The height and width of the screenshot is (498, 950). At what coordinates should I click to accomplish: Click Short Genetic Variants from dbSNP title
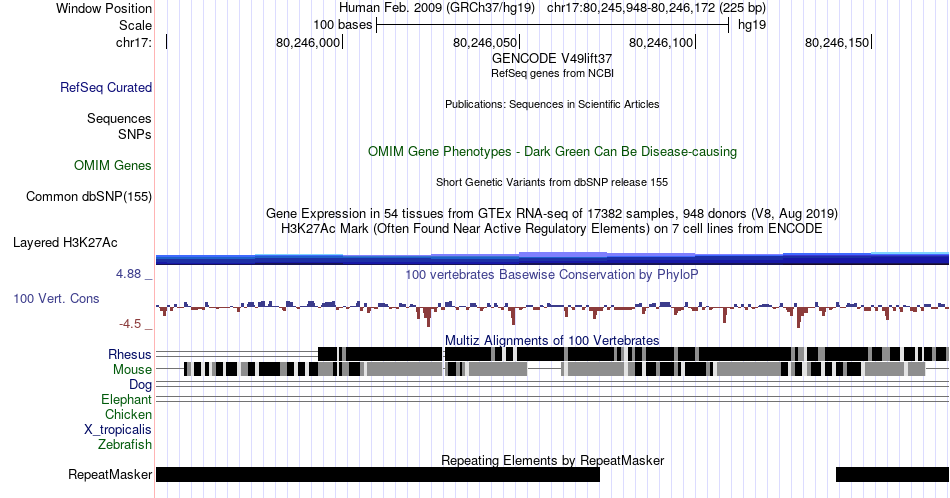click(x=552, y=182)
